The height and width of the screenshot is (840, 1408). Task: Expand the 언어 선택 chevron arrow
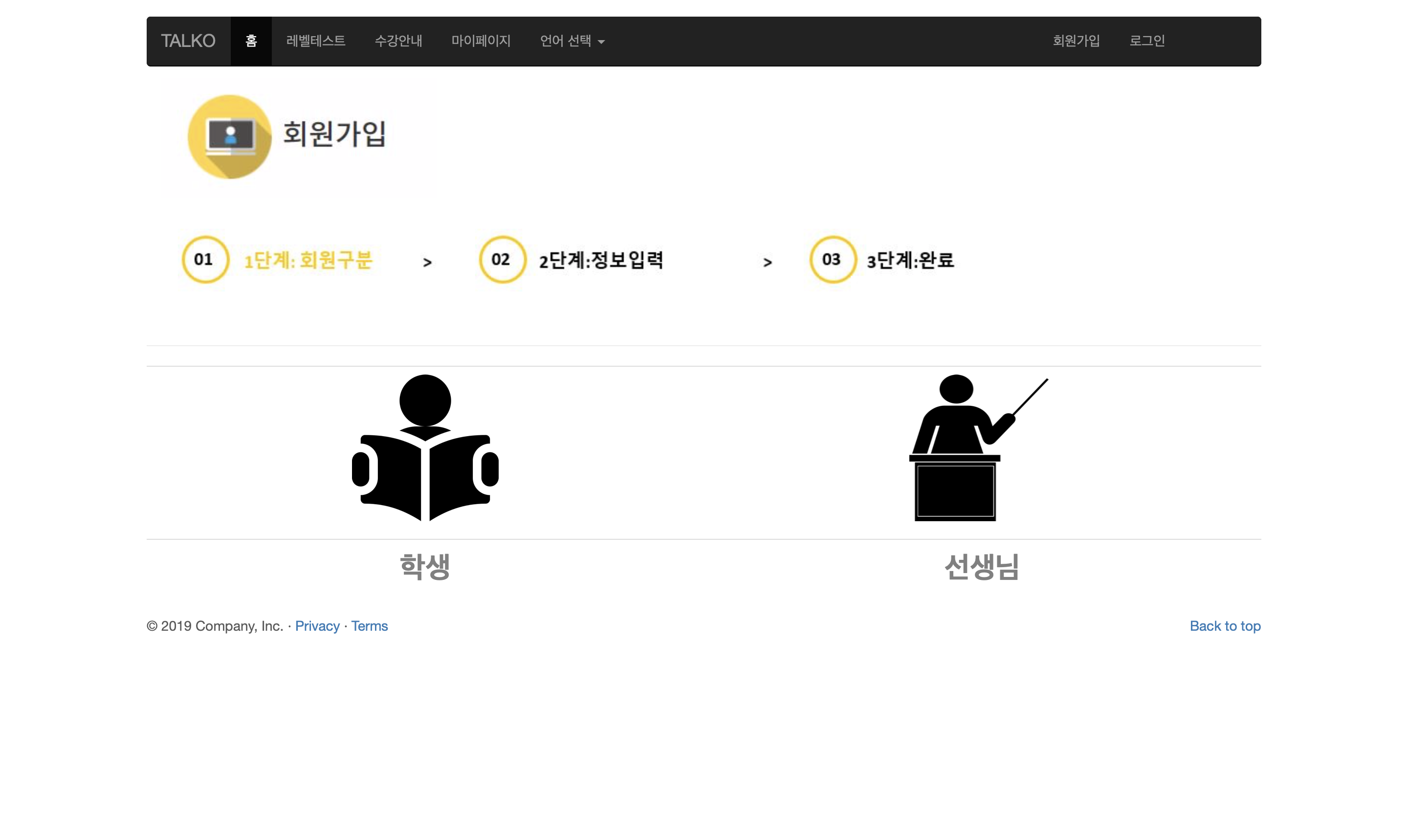tap(601, 42)
